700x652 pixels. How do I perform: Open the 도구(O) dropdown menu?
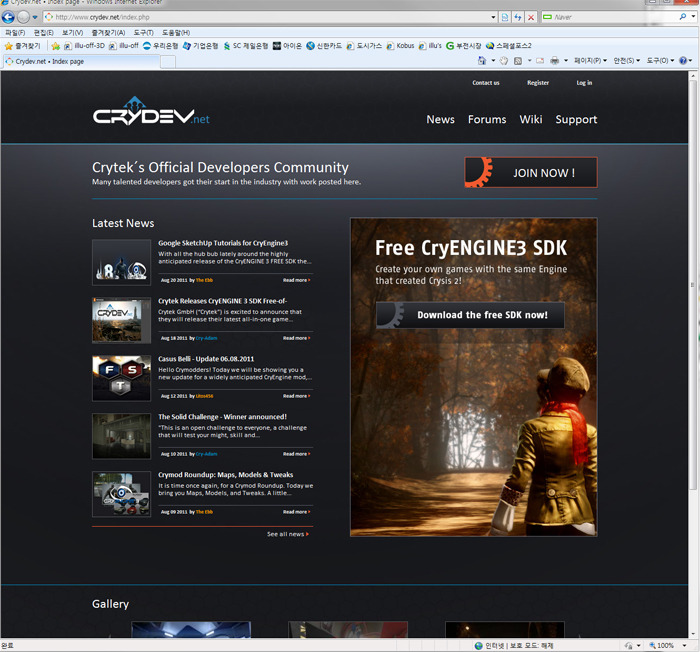click(660, 61)
